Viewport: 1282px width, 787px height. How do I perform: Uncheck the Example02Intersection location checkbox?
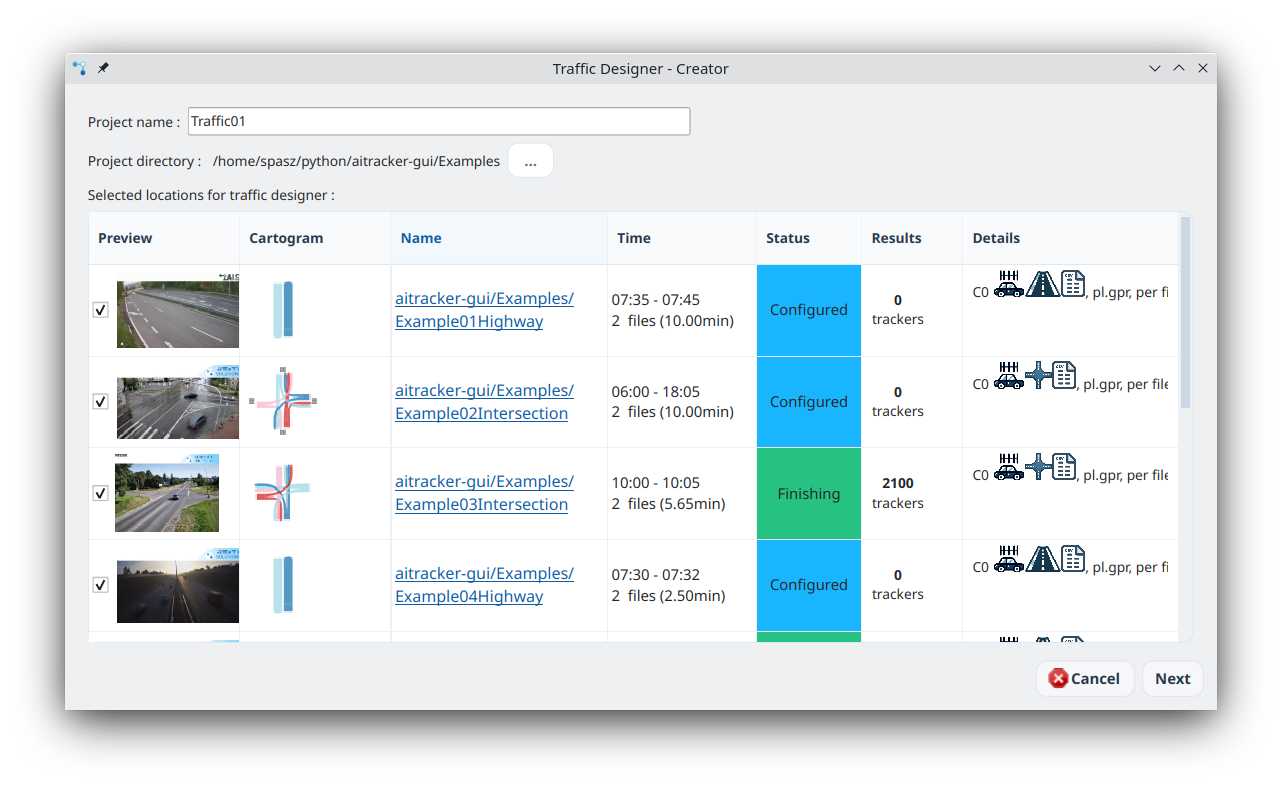point(100,401)
